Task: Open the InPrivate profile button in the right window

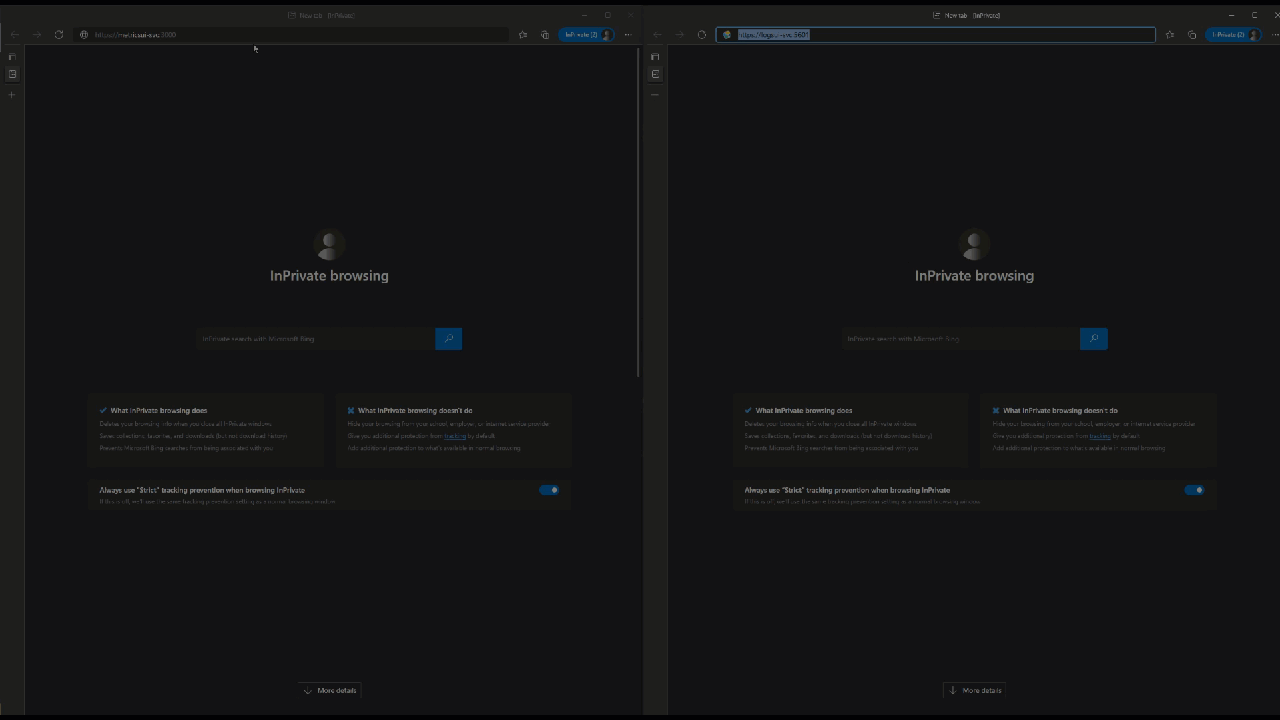Action: pos(1232,35)
